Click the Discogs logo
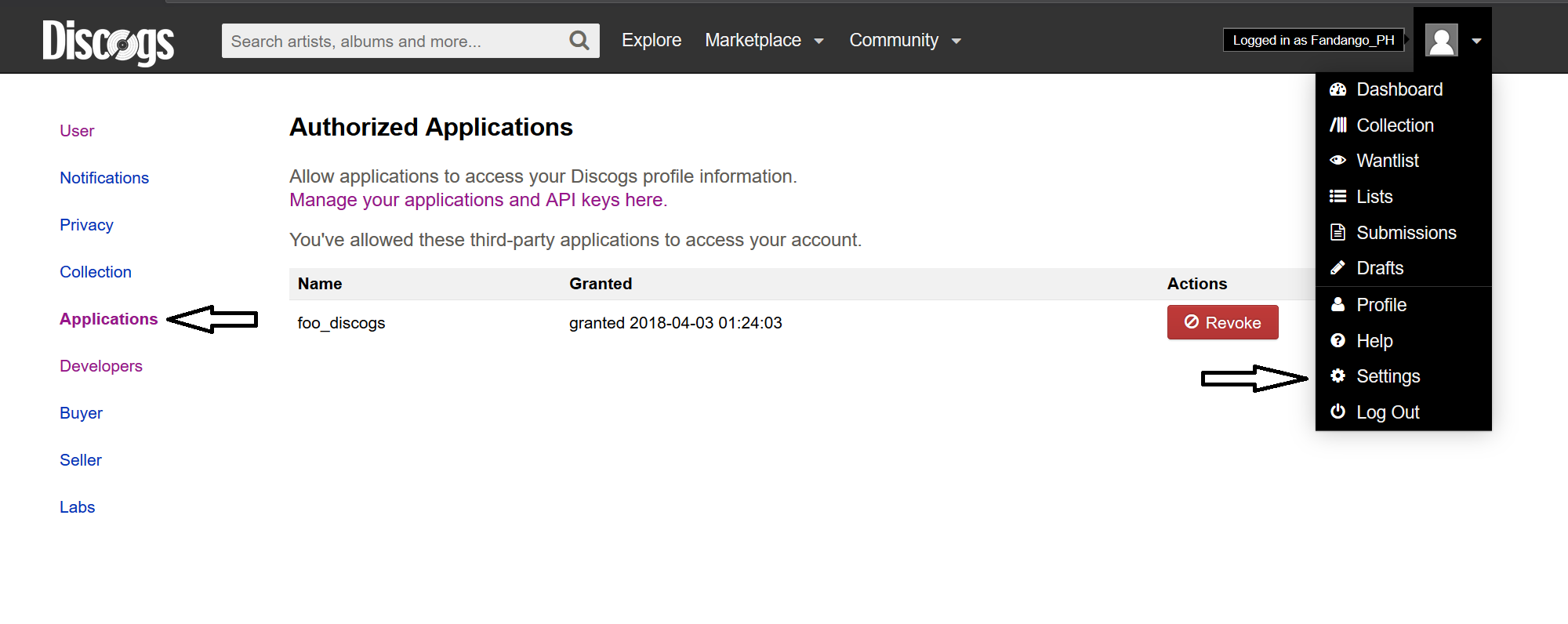The height and width of the screenshot is (624, 1568). 108,42
